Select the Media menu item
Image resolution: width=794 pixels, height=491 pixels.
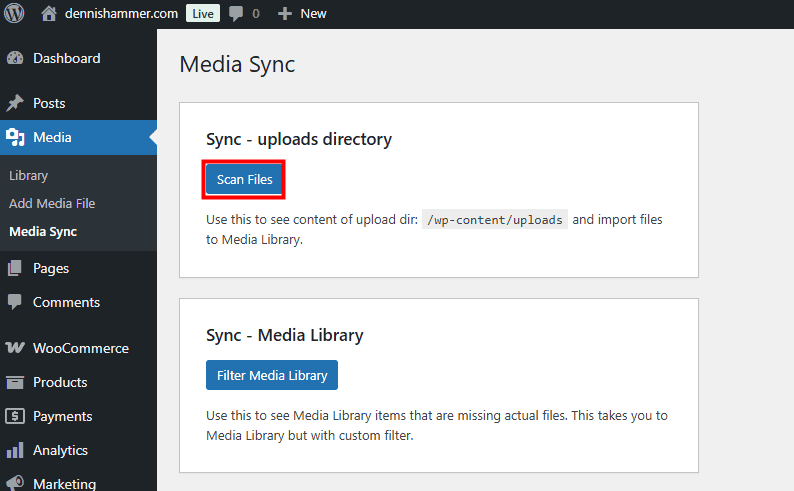pyautogui.click(x=52, y=137)
